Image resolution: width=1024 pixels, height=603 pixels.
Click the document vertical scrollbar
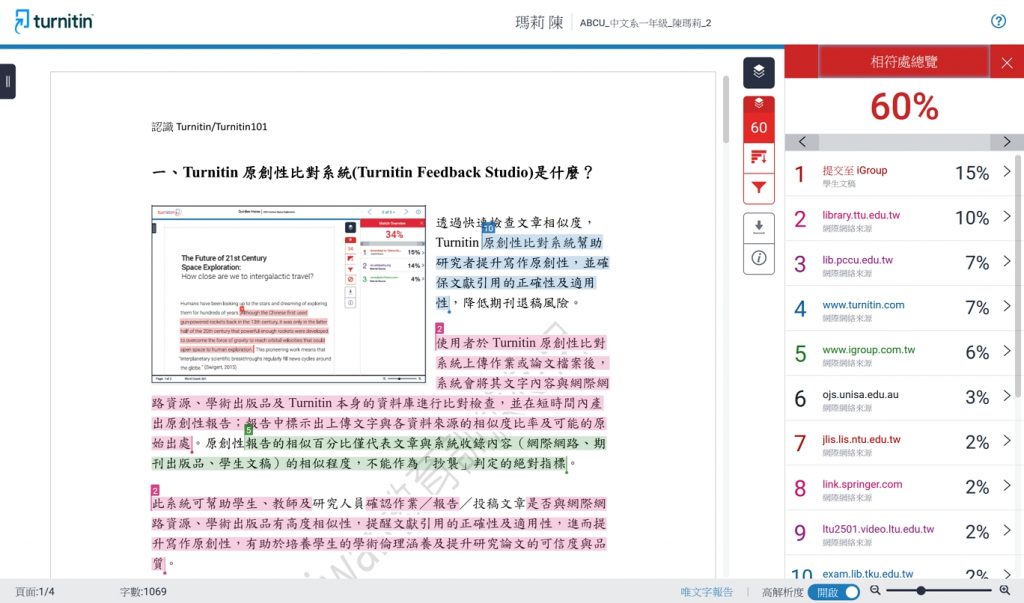[x=726, y=110]
